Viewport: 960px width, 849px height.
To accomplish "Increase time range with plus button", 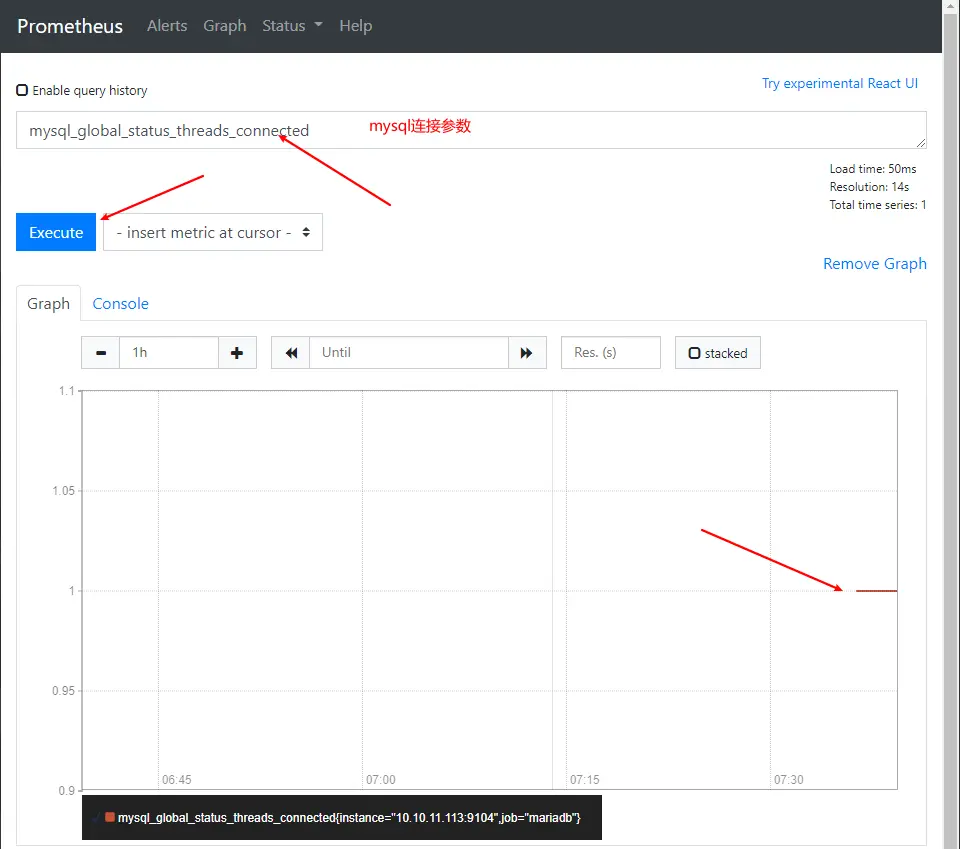I will [237, 353].
